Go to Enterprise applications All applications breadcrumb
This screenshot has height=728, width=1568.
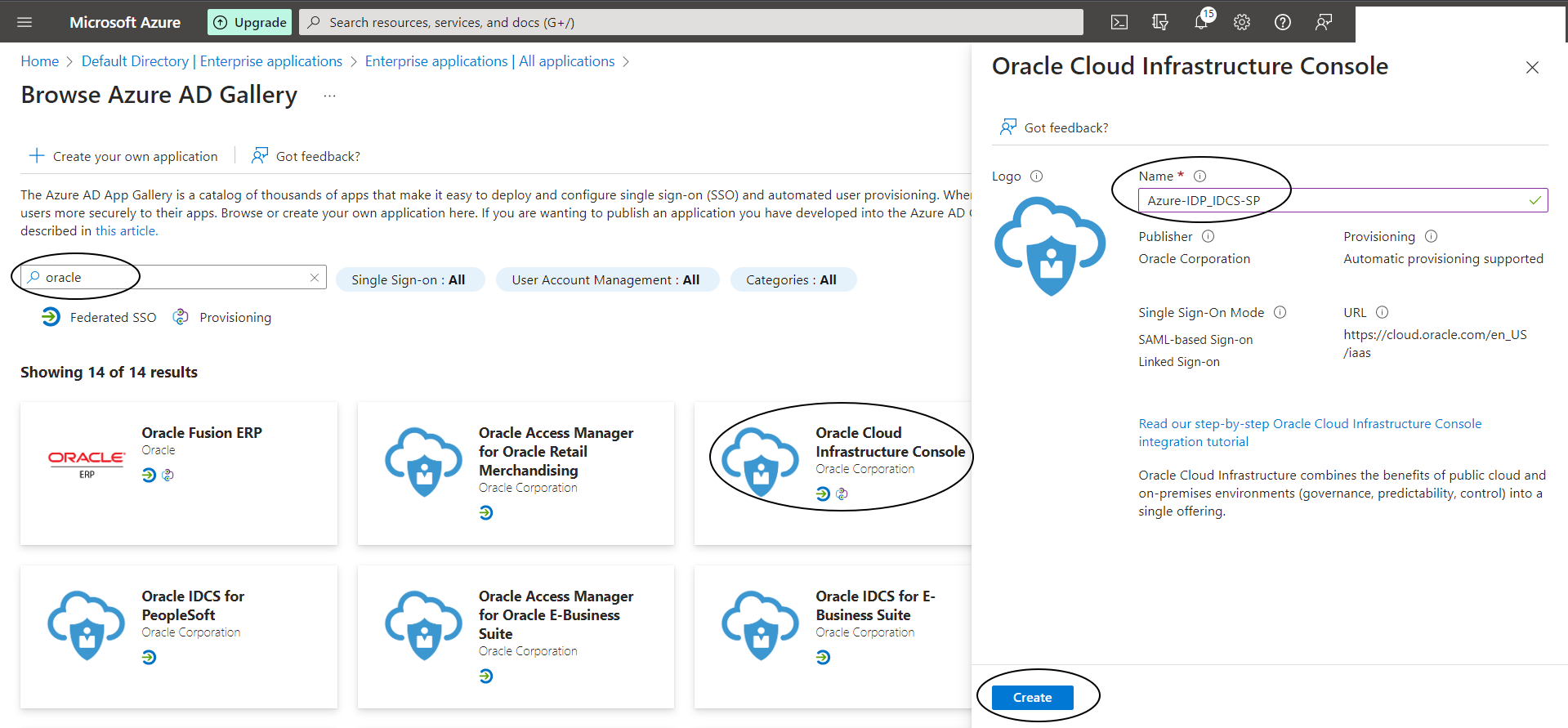pyautogui.click(x=489, y=61)
